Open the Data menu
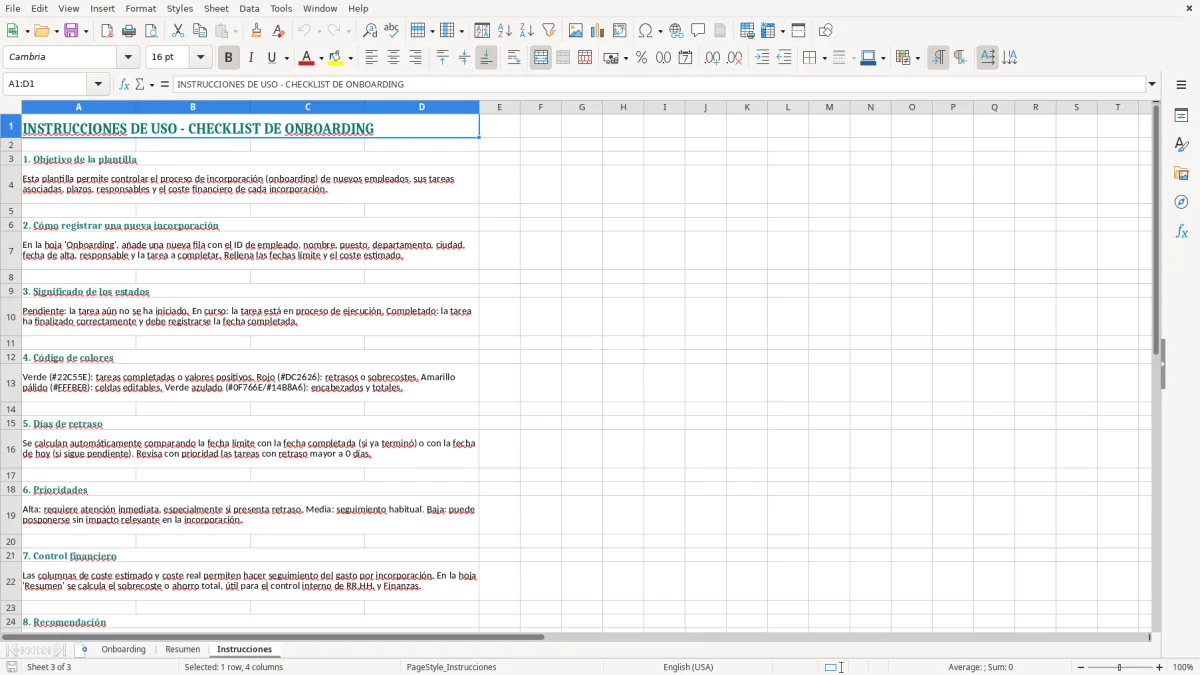This screenshot has width=1200, height=675. pos(249,8)
